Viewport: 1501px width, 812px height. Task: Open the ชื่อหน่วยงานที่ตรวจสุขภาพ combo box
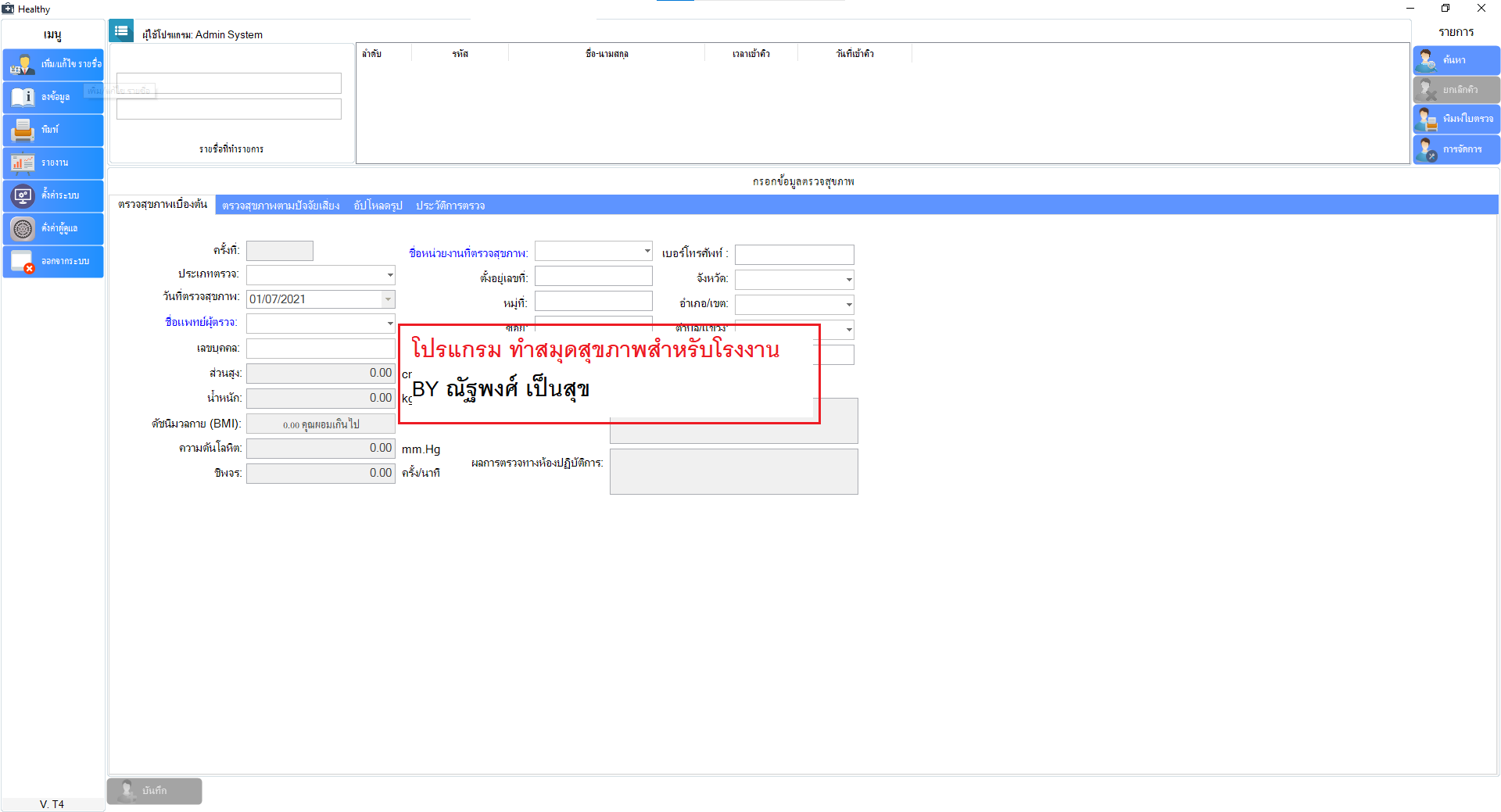(x=647, y=251)
